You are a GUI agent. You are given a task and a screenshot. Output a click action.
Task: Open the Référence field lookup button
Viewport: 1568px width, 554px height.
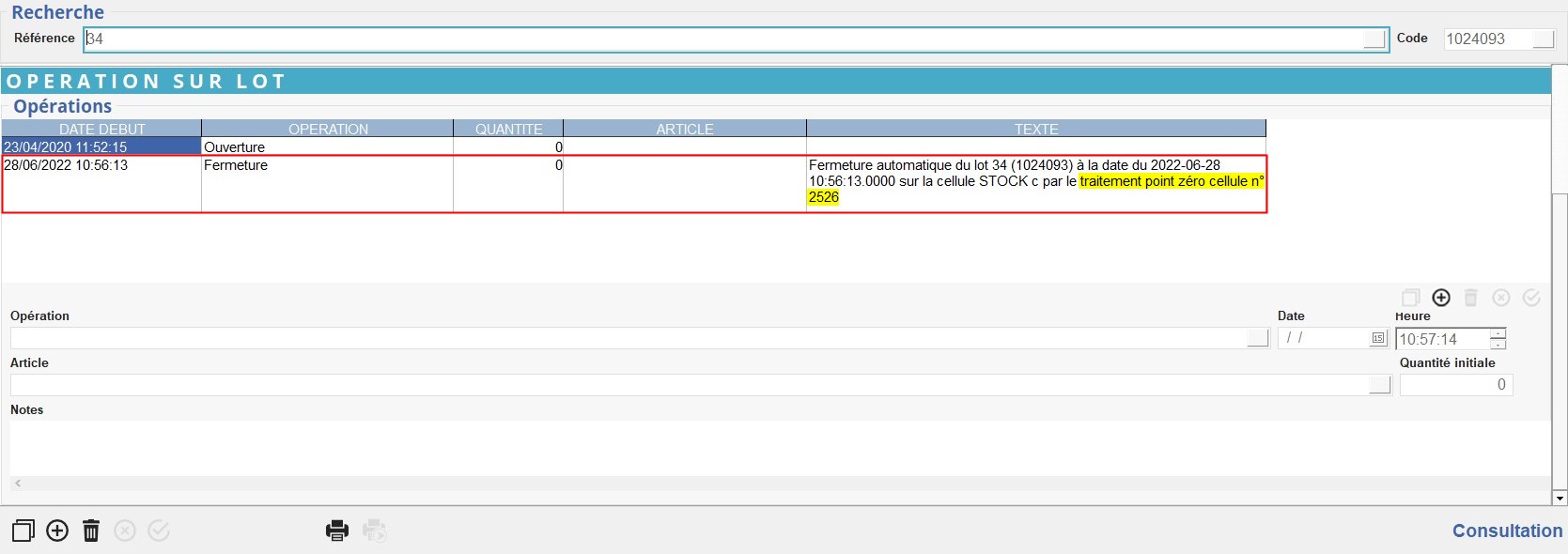click(1374, 38)
